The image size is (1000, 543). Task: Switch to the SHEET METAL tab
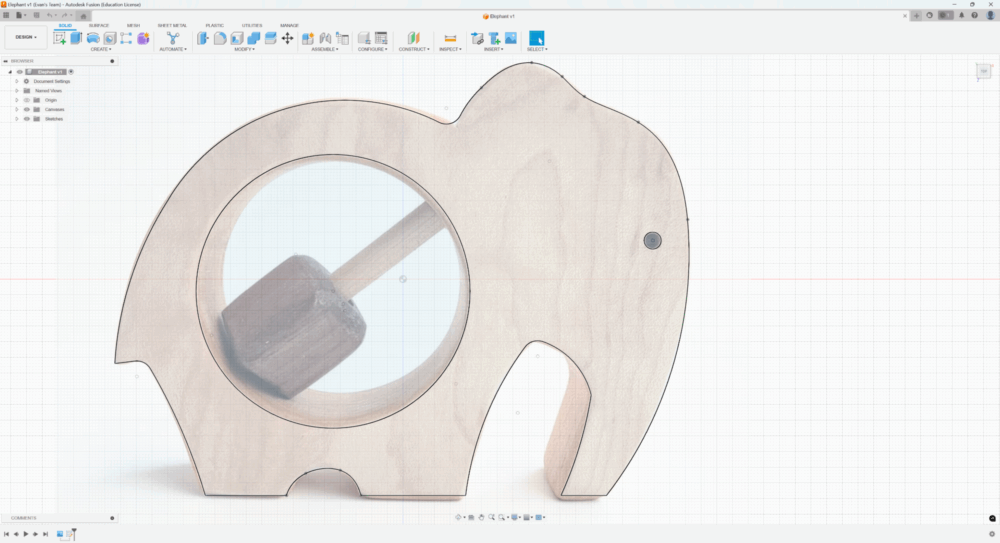coord(171,25)
